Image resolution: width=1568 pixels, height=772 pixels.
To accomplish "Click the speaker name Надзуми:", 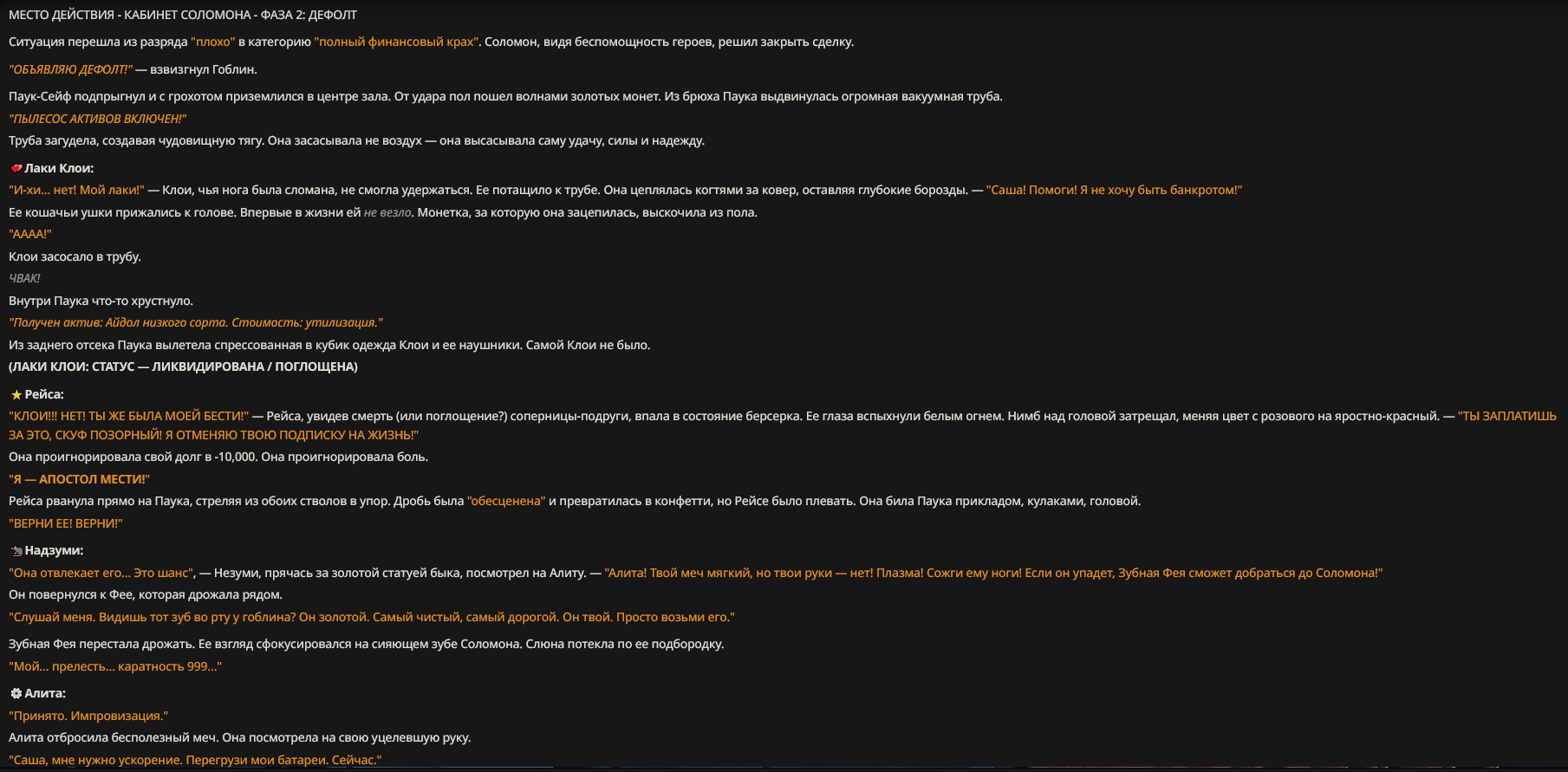I will [x=54, y=550].
